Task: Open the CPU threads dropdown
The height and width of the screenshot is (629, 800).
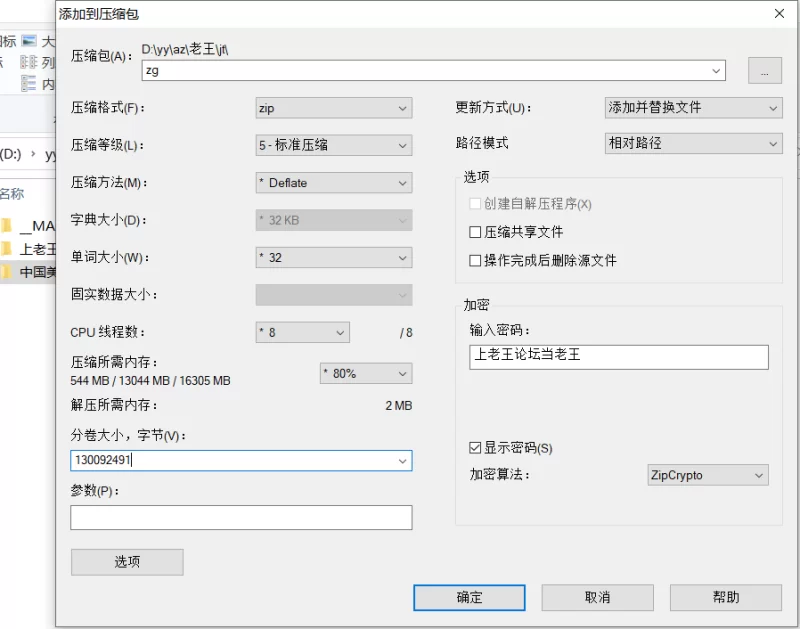Action: tap(303, 333)
